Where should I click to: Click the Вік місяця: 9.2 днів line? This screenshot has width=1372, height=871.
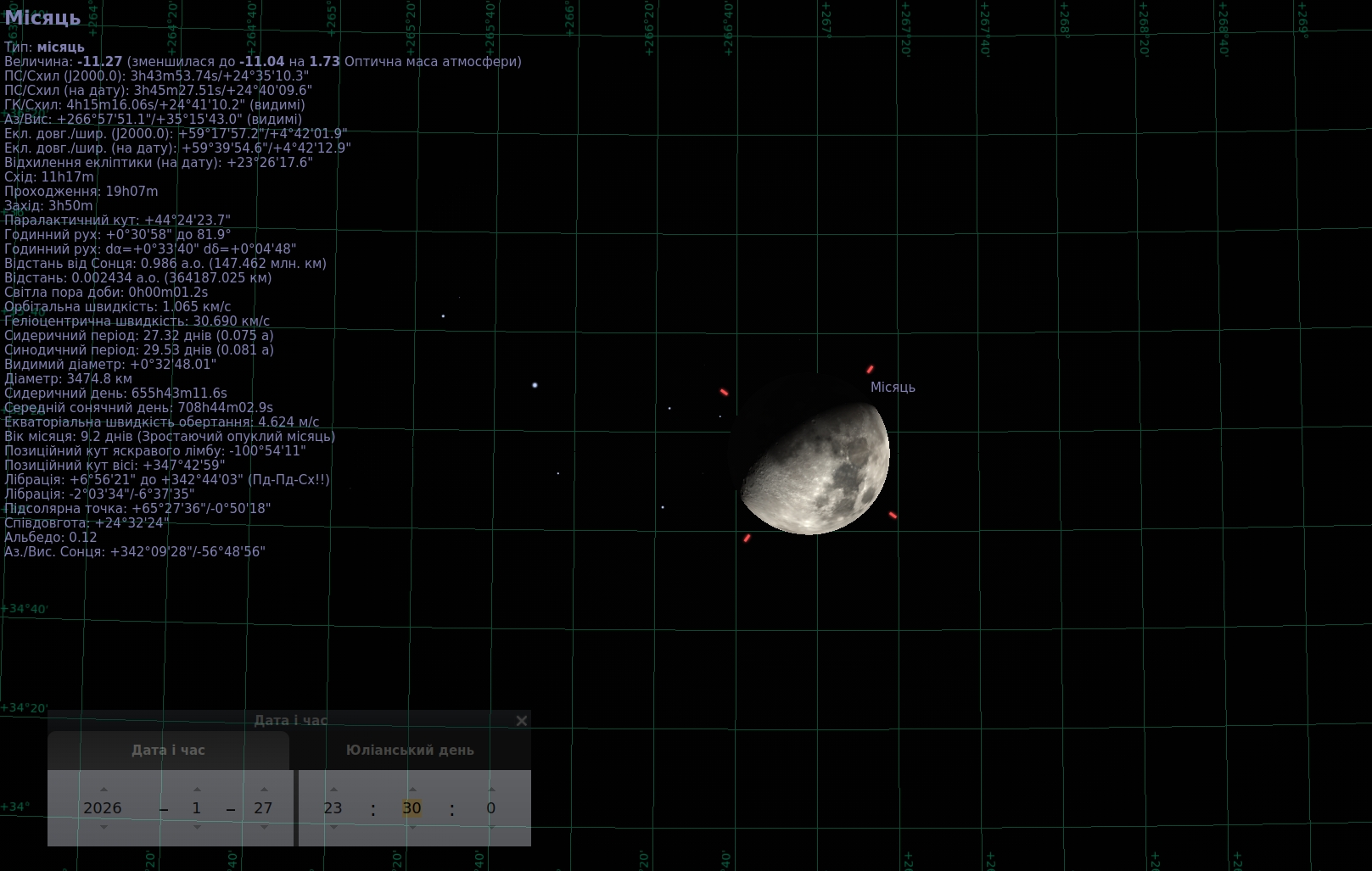click(170, 437)
